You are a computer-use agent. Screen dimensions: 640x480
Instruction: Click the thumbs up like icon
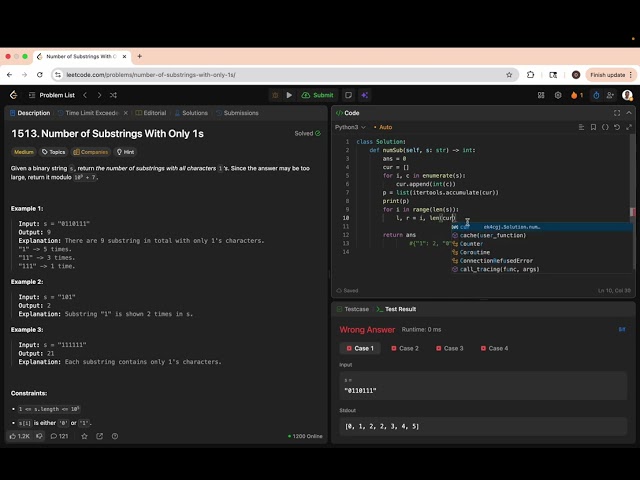[x=15, y=436]
